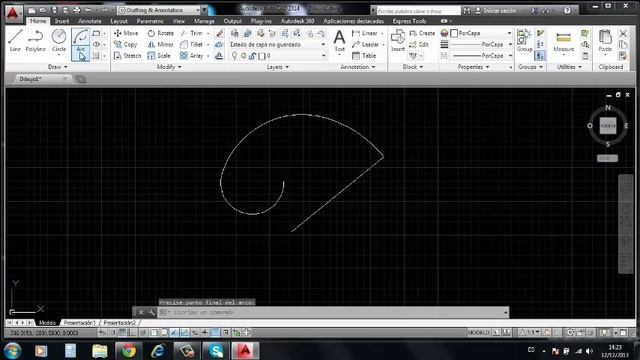Select the Dibujo1 drawing tab
The height and width of the screenshot is (360, 640).
(31, 79)
